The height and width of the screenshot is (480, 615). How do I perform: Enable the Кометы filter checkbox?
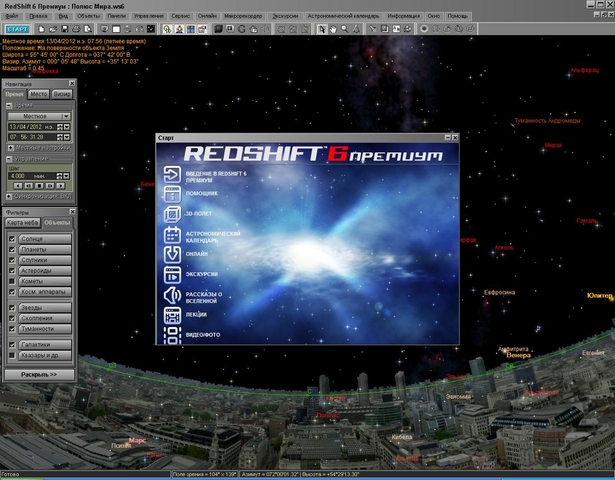point(12,279)
